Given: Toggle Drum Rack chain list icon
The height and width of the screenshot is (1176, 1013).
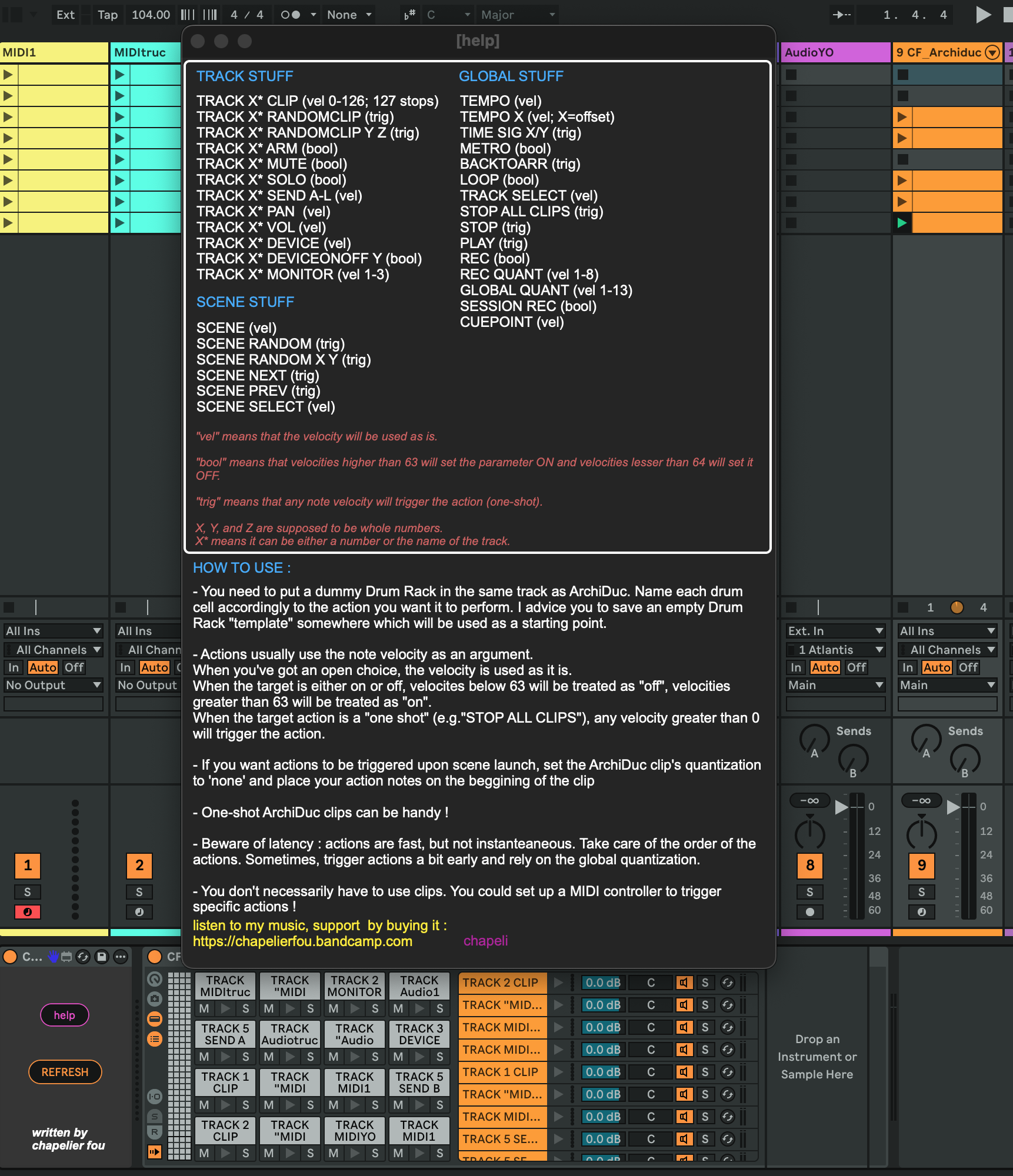Looking at the screenshot, I should 155,1039.
